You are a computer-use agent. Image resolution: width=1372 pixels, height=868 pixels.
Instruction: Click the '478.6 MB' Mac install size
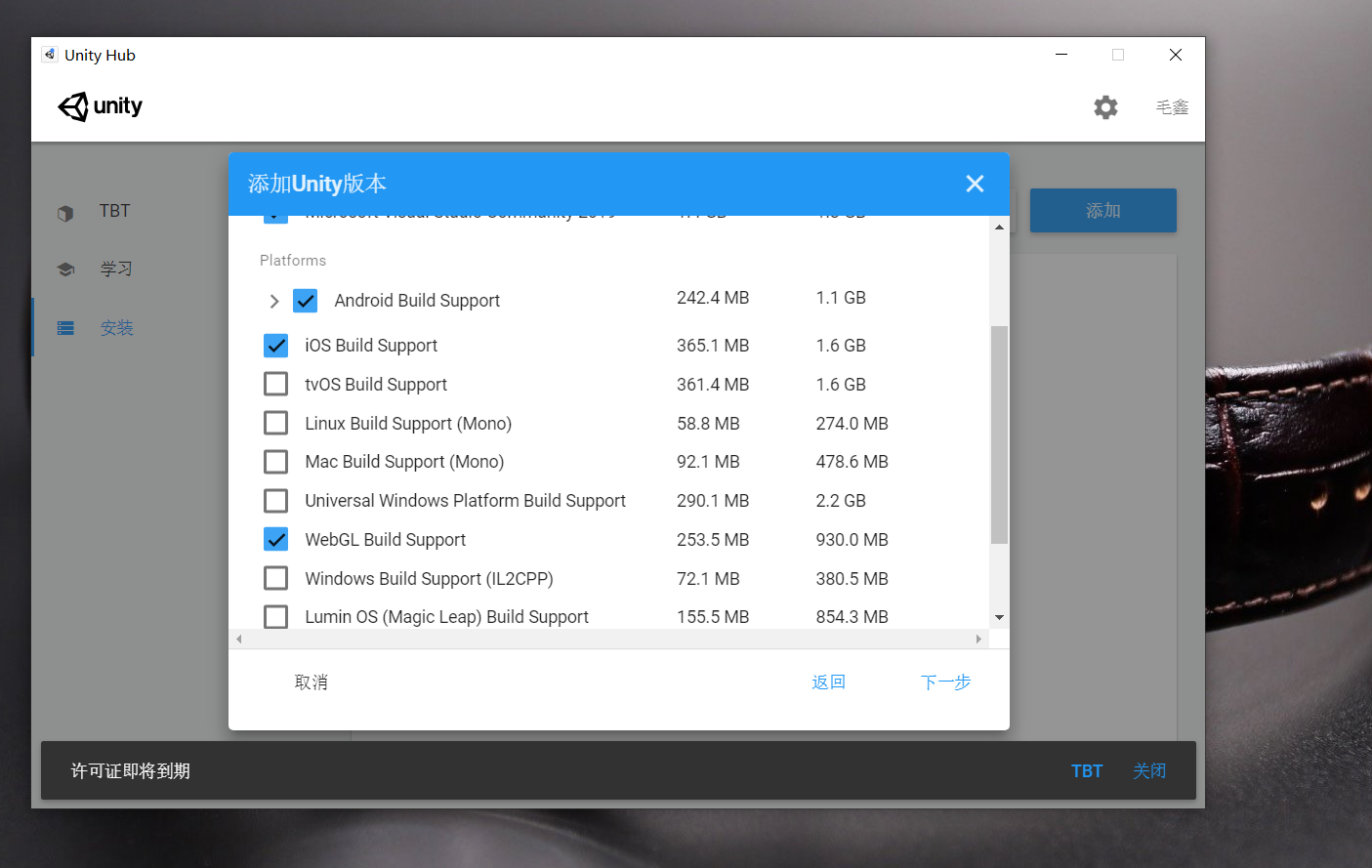click(852, 462)
